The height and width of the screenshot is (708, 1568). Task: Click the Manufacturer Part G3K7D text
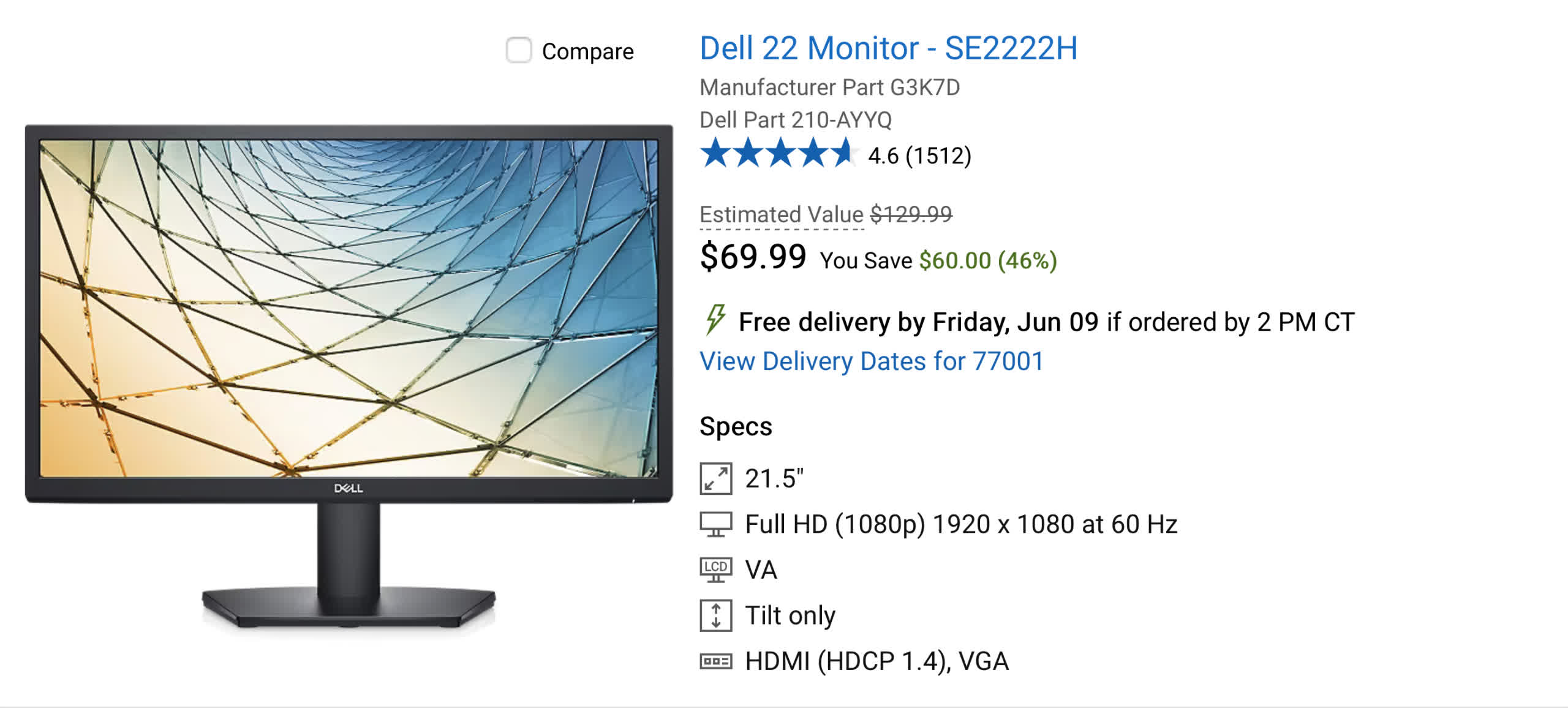829,88
